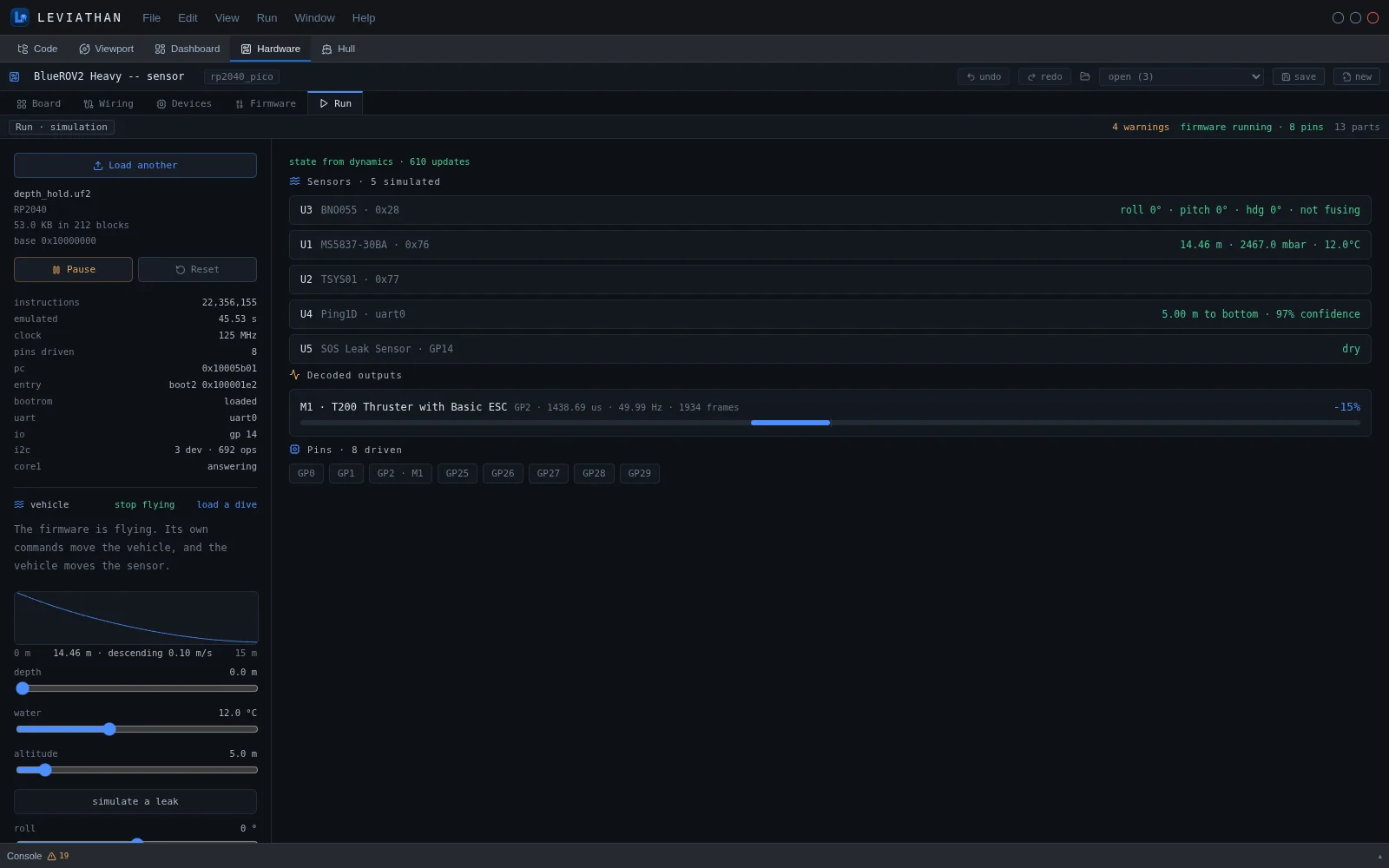Open the Console panel
This screenshot has width=1389, height=868.
(24, 856)
